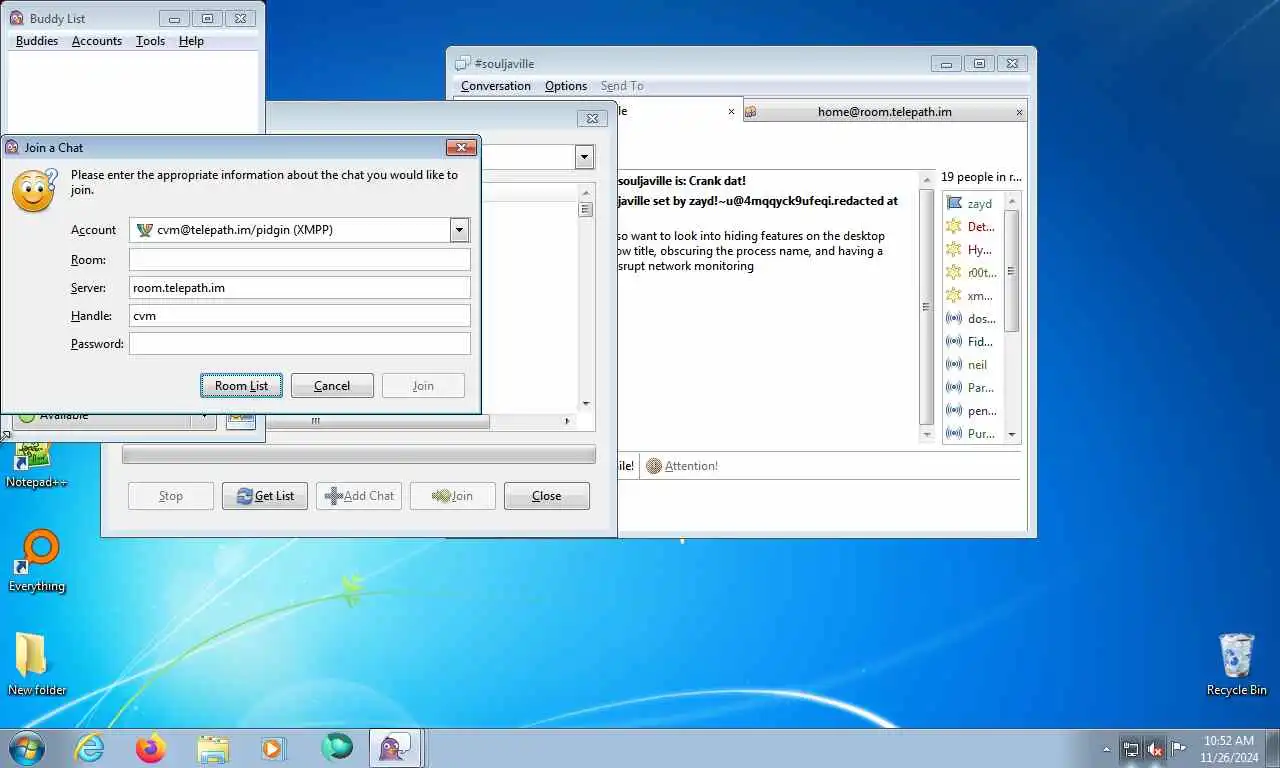The width and height of the screenshot is (1280, 768).
Task: Click the chat icon on home@room.telepath.im tab
Action: click(750, 112)
